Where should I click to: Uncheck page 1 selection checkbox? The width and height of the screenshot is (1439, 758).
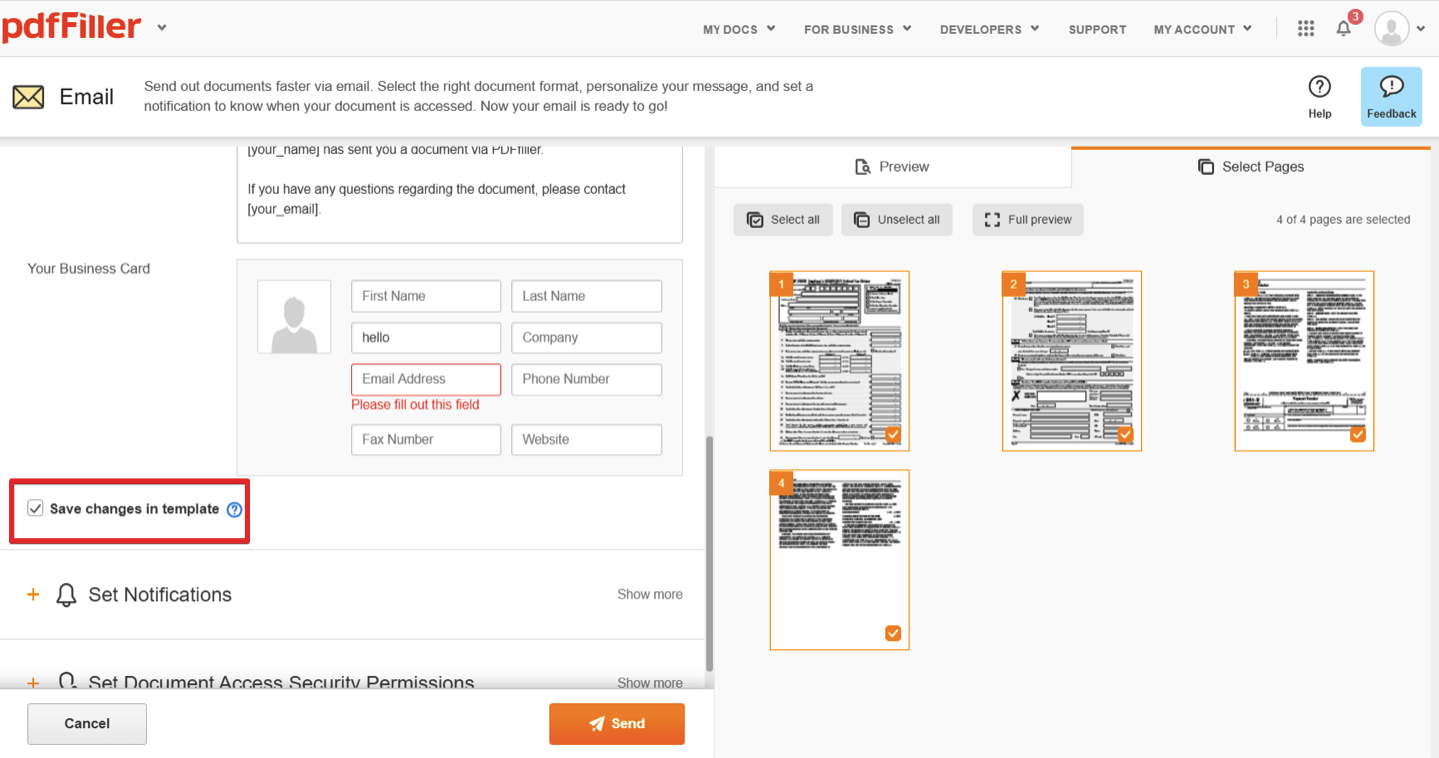(x=893, y=434)
